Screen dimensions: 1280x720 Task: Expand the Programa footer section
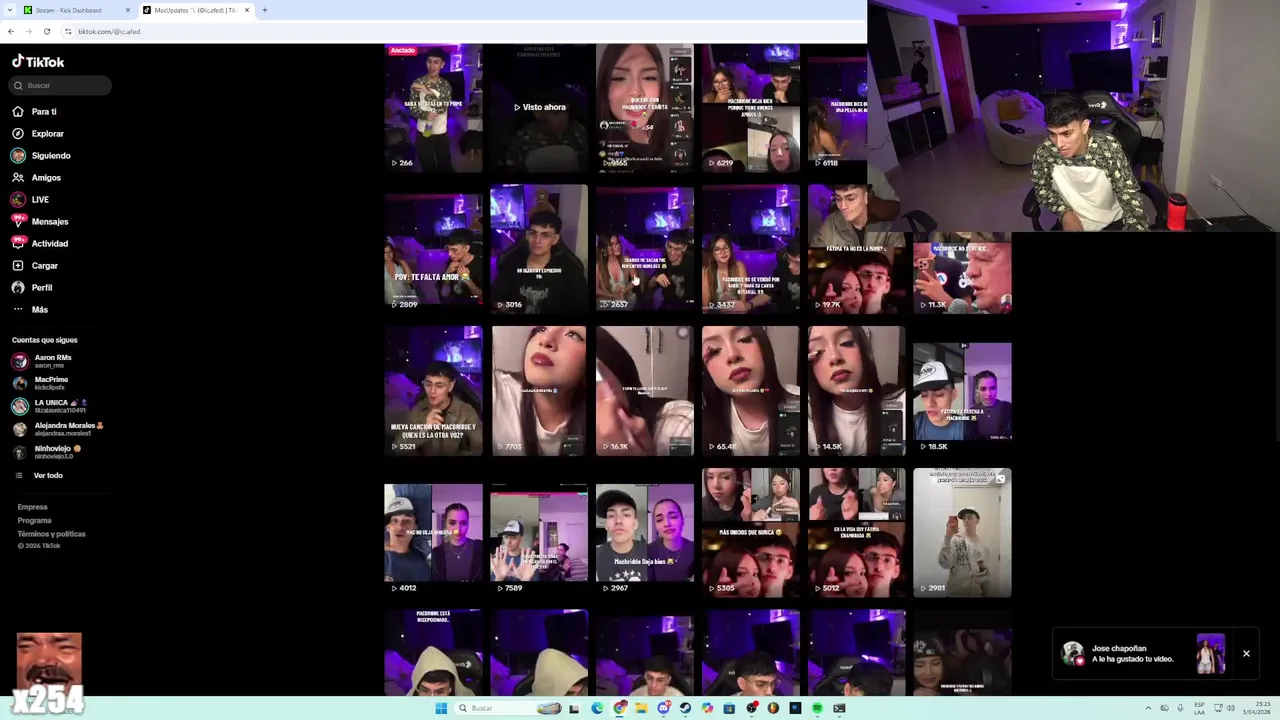pyautogui.click(x=34, y=520)
